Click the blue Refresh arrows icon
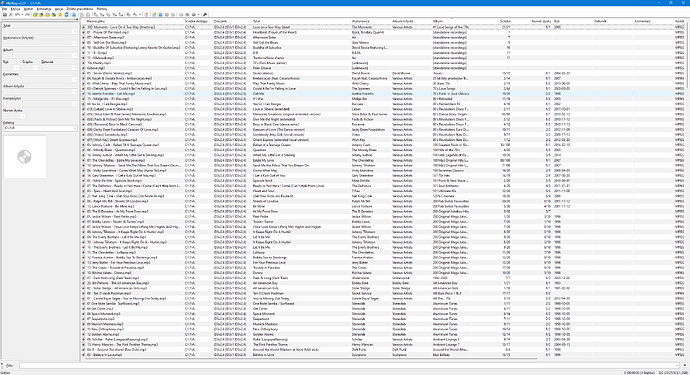The width and height of the screenshot is (690, 375). 66,15
